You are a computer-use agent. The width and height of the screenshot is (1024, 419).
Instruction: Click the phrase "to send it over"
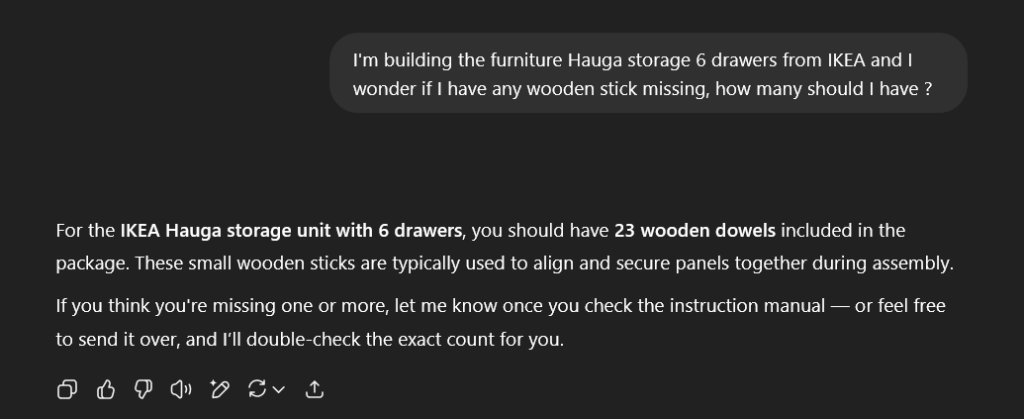coord(109,340)
